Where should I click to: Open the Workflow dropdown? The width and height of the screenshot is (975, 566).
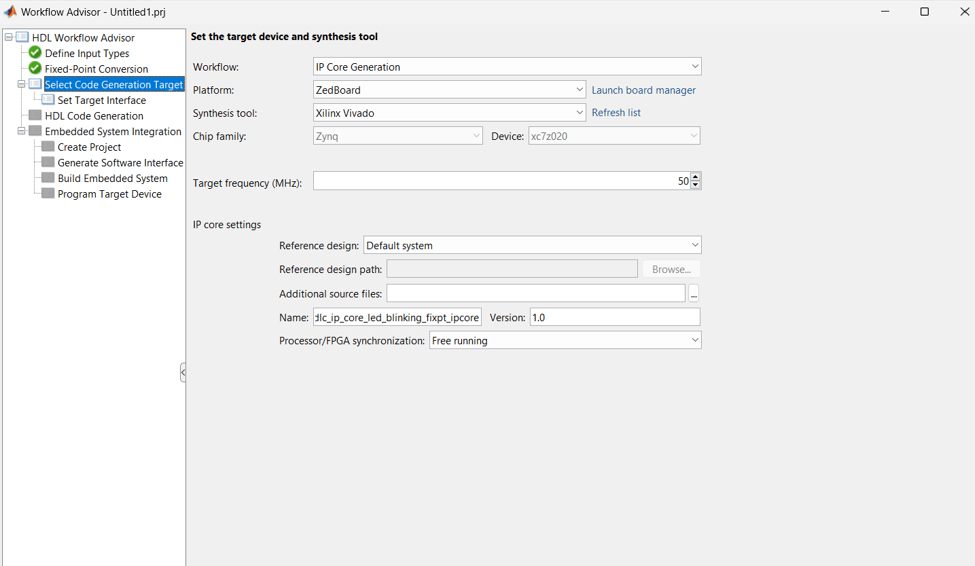694,67
